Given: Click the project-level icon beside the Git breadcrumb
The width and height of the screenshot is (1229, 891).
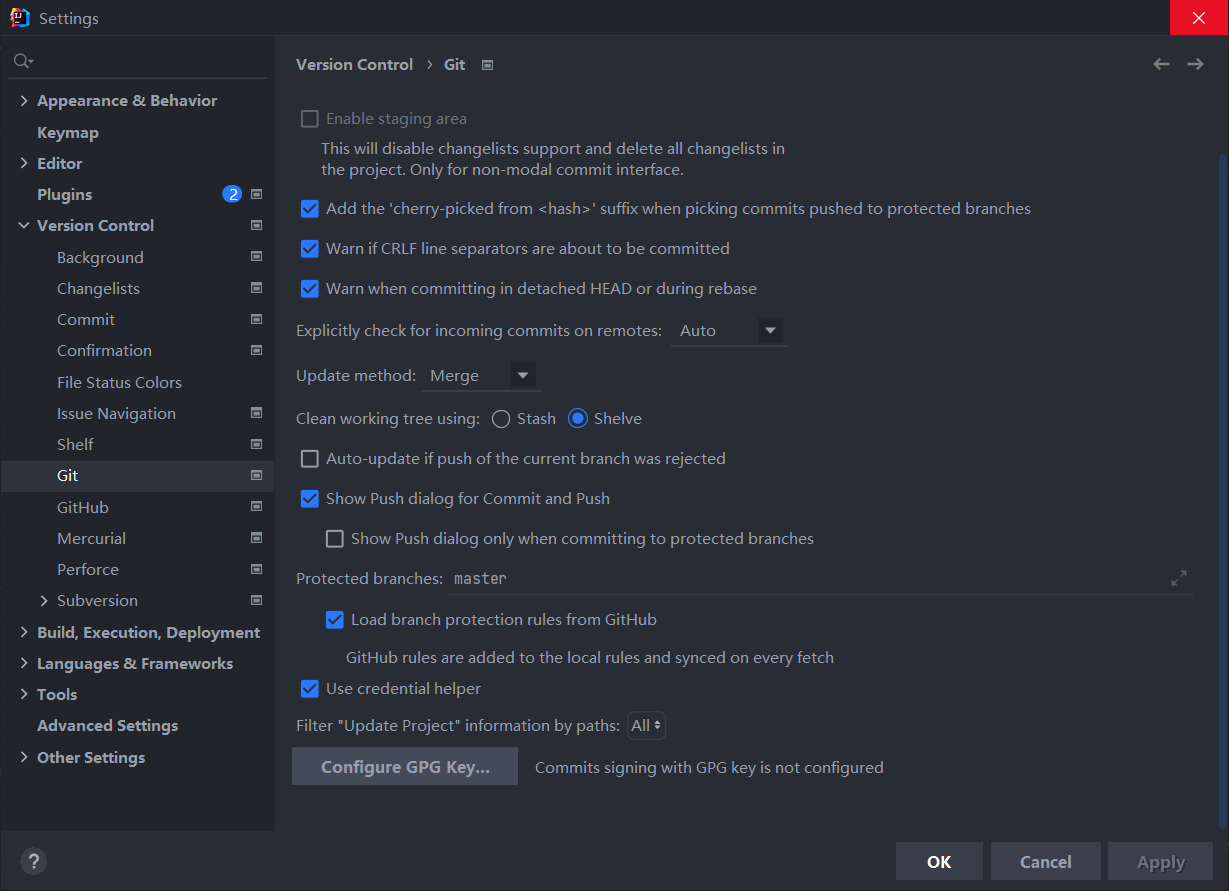Looking at the screenshot, I should point(488,65).
